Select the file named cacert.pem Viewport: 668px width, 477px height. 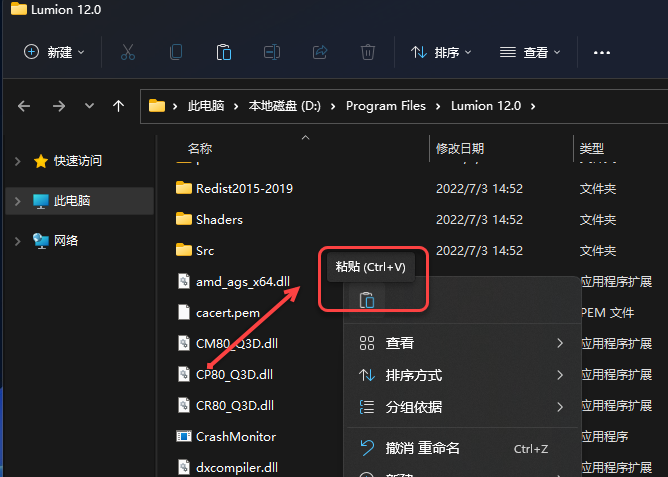(228, 313)
